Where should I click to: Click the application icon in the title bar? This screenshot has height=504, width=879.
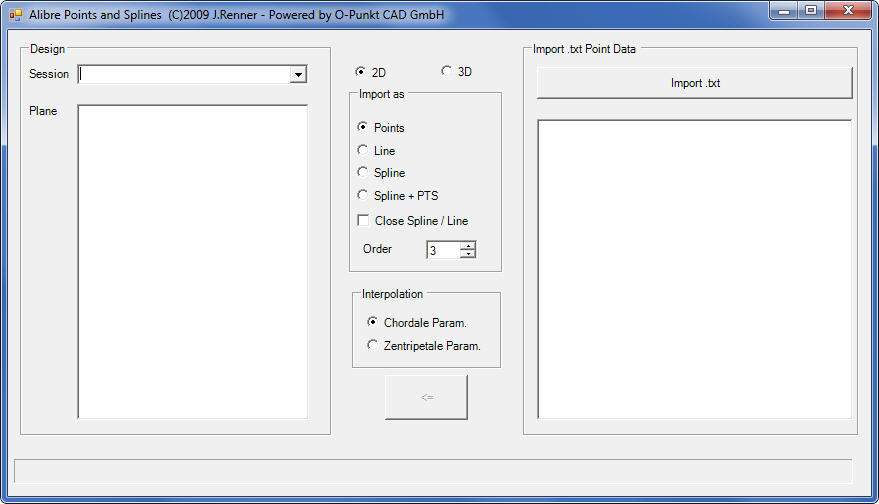point(16,15)
